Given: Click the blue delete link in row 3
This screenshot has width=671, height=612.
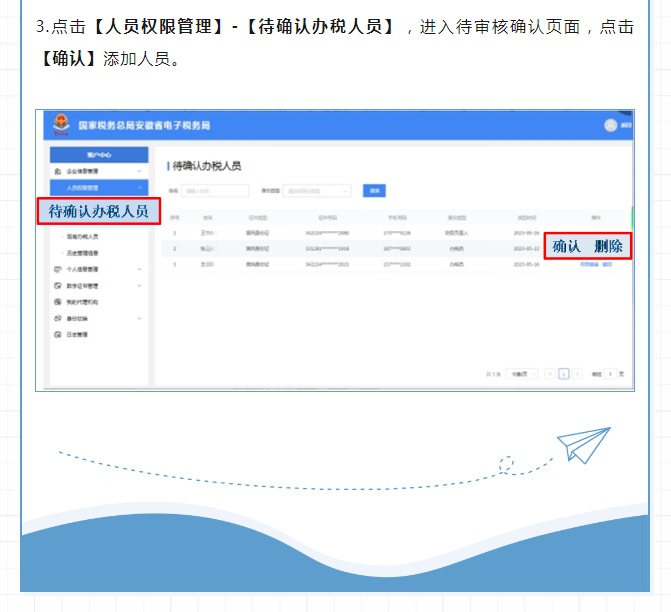Looking at the screenshot, I should [607, 264].
